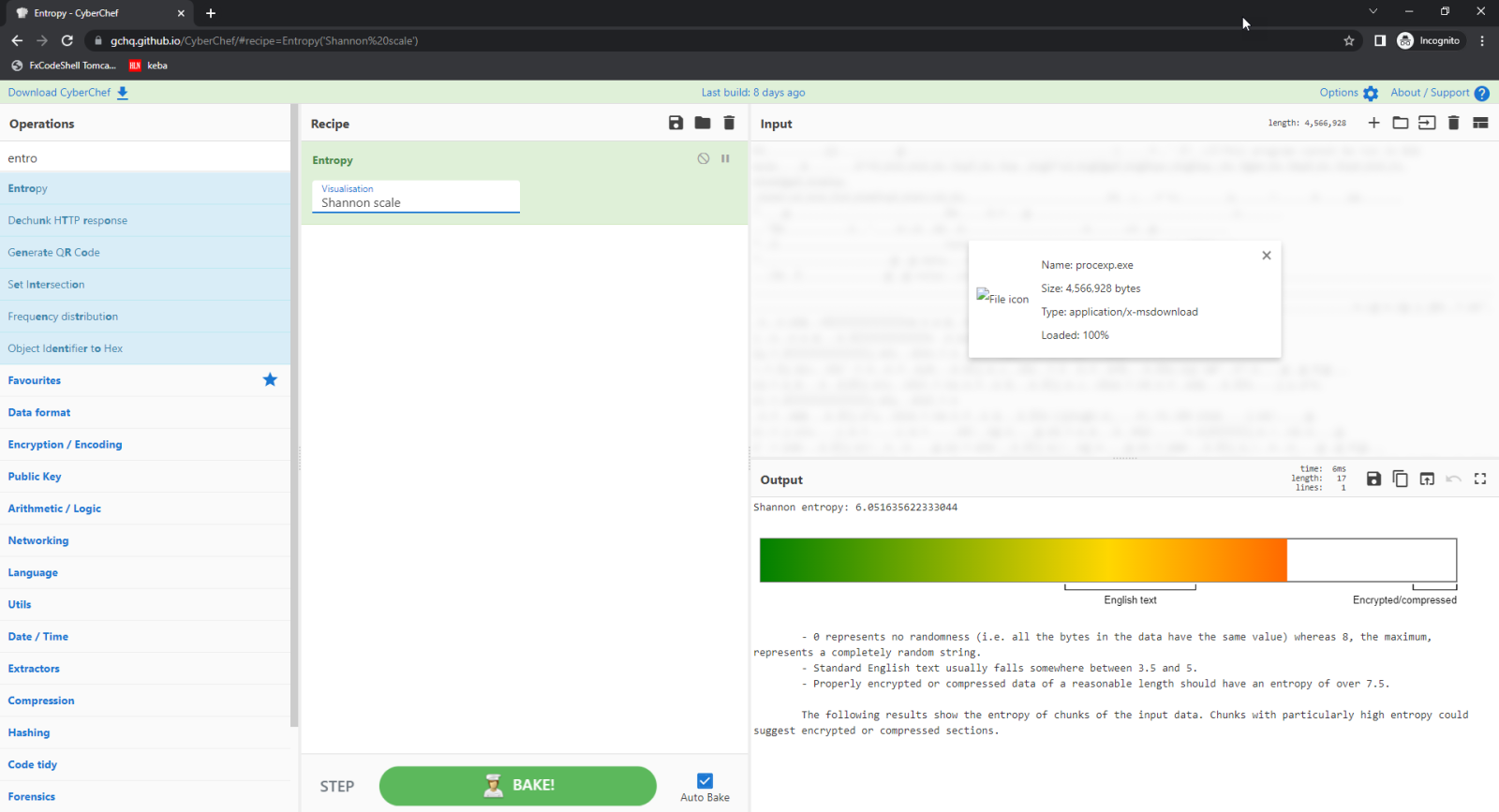Open the About / Support menu

coord(1438,93)
